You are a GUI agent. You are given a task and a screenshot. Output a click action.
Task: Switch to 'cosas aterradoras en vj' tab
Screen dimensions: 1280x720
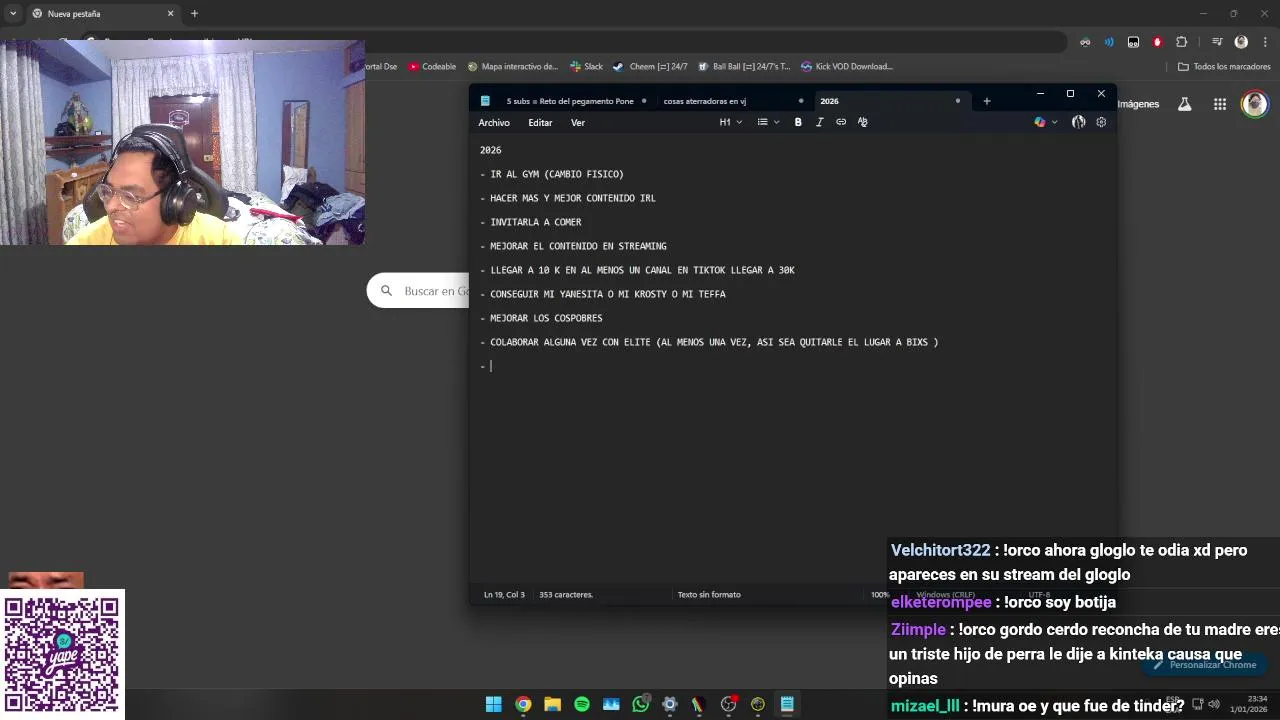coord(705,101)
